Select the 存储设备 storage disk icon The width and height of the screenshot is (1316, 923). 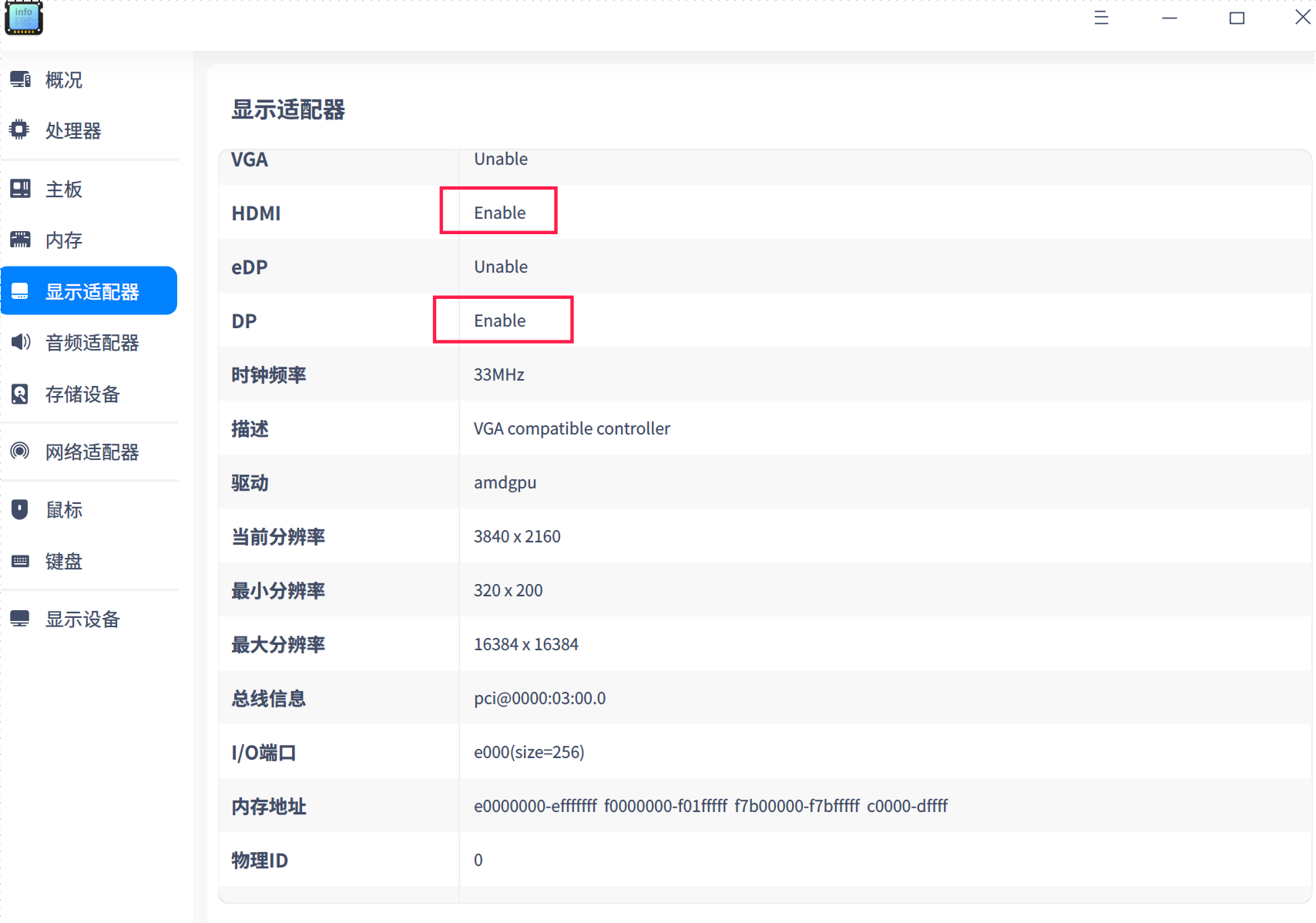click(x=20, y=394)
